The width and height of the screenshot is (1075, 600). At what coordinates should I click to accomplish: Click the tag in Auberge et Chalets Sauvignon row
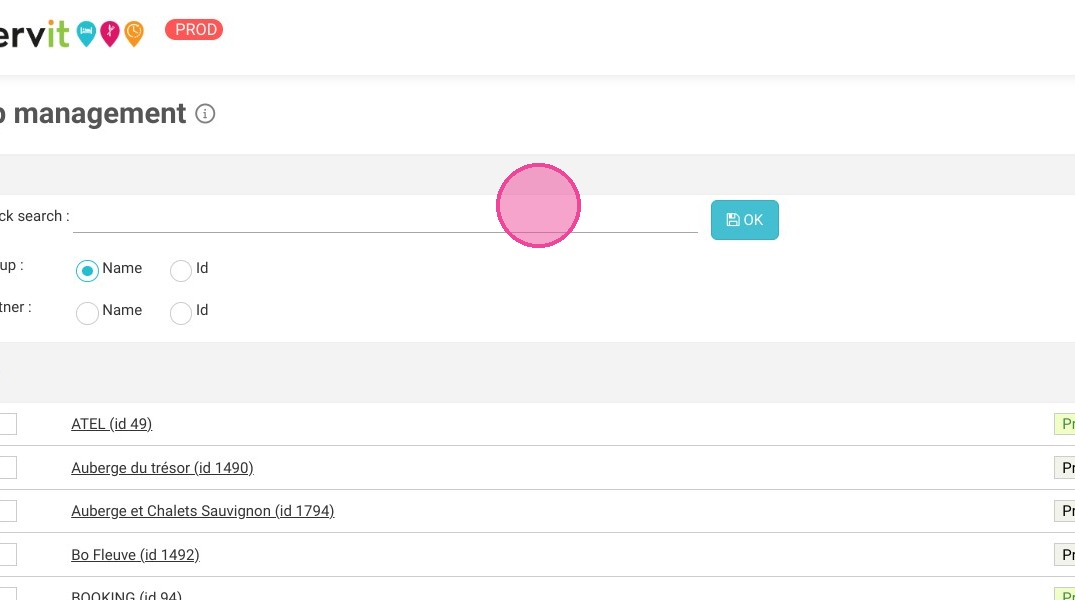point(1065,511)
